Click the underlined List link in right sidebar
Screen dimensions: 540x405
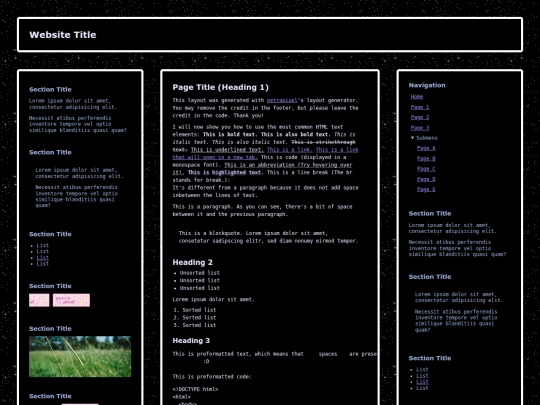[x=422, y=382]
